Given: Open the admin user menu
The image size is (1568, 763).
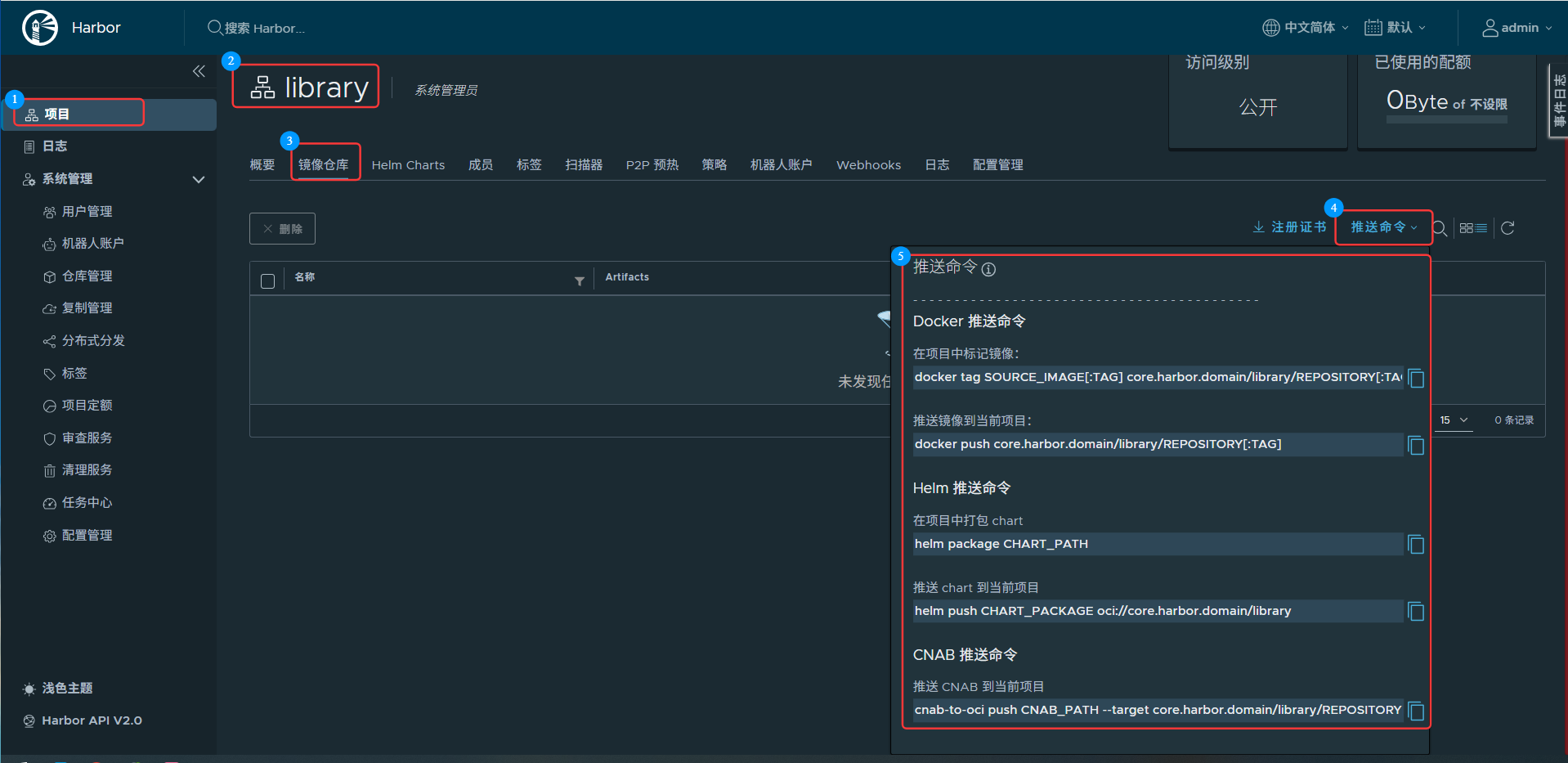Looking at the screenshot, I should 1517,28.
